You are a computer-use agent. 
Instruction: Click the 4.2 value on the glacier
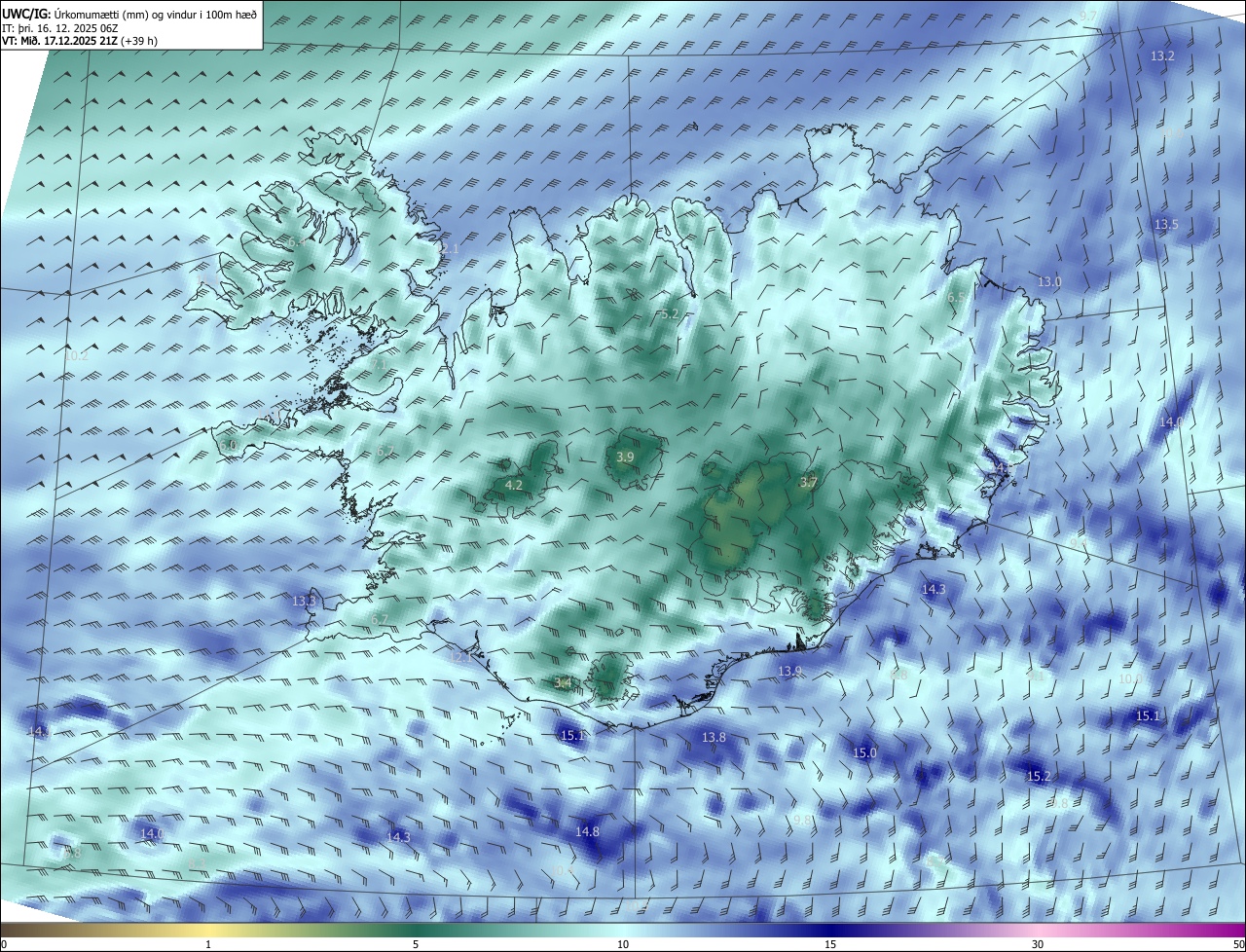tap(514, 485)
